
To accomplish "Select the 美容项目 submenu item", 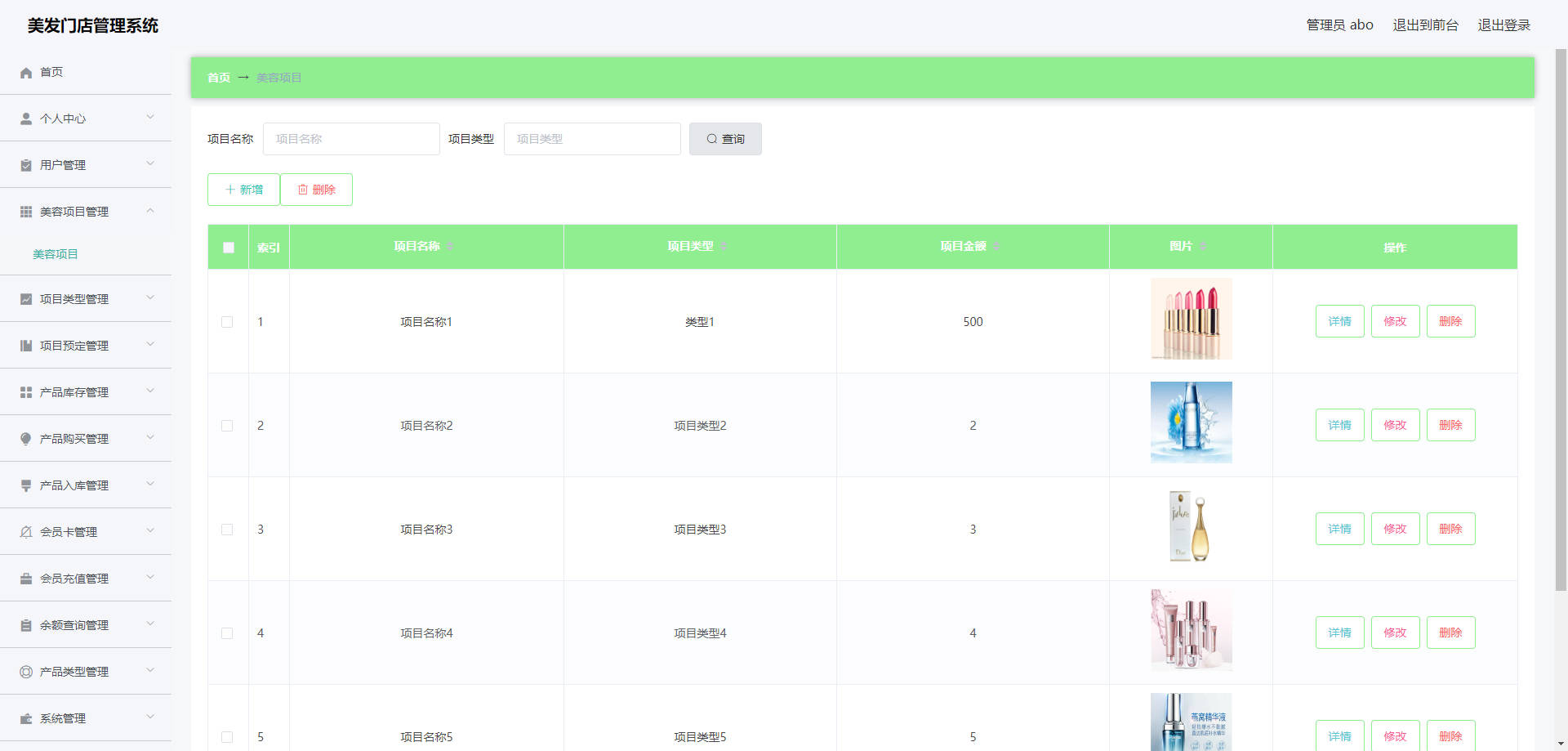I will (86, 254).
